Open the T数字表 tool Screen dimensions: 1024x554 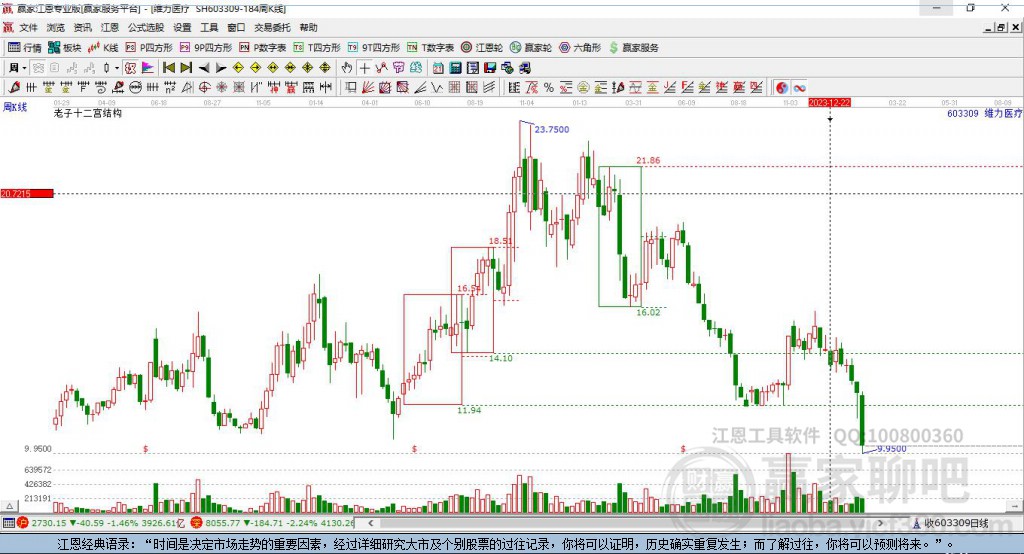pyautogui.click(x=430, y=48)
